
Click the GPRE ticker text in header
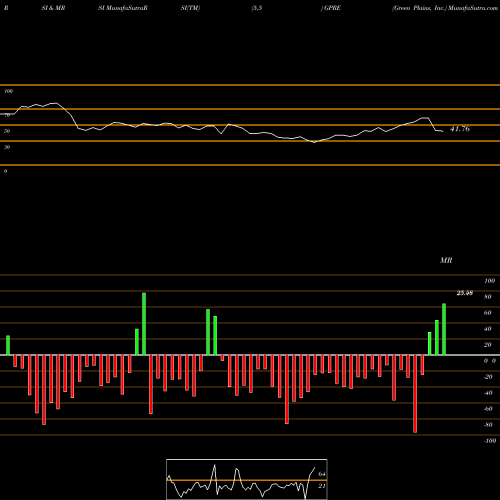[332, 8]
